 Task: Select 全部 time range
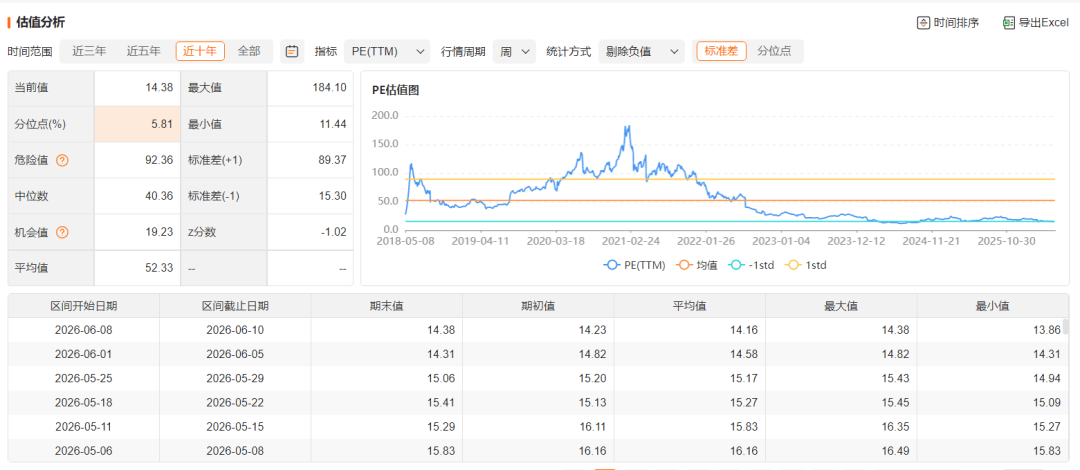[x=249, y=51]
